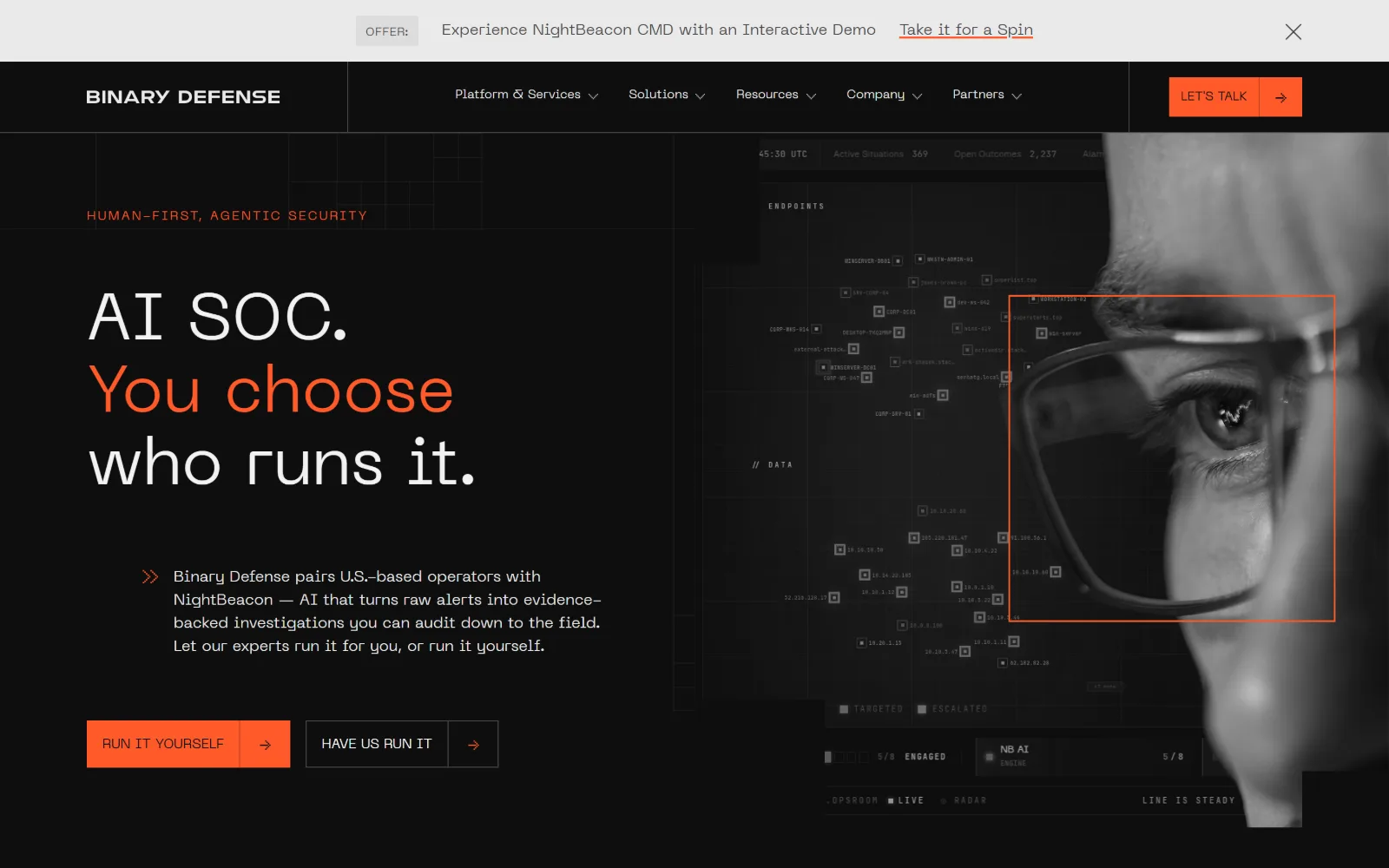Click the ENGAGED status label

[925, 757]
